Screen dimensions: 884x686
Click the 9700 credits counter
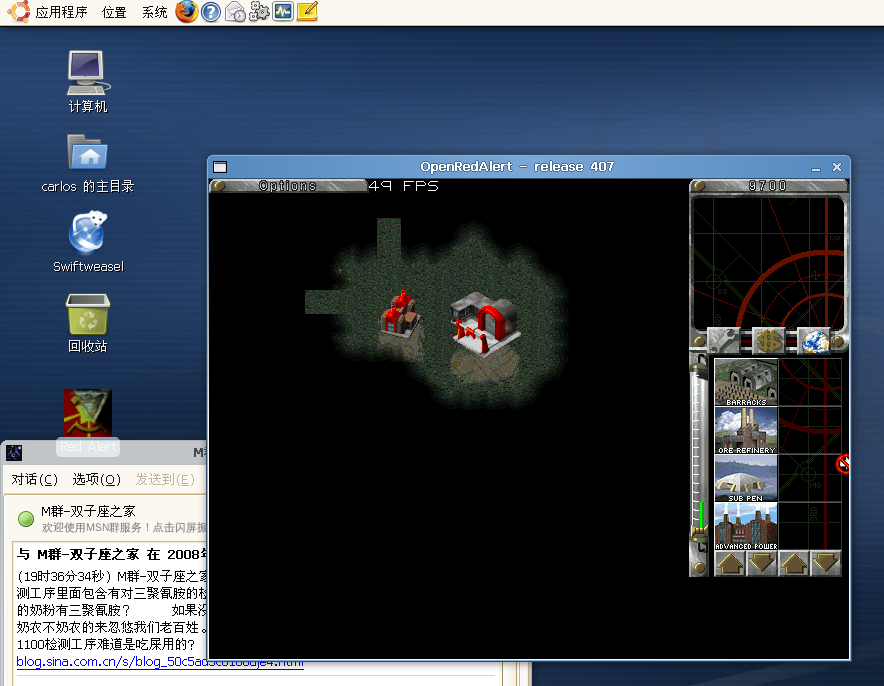(x=768, y=185)
